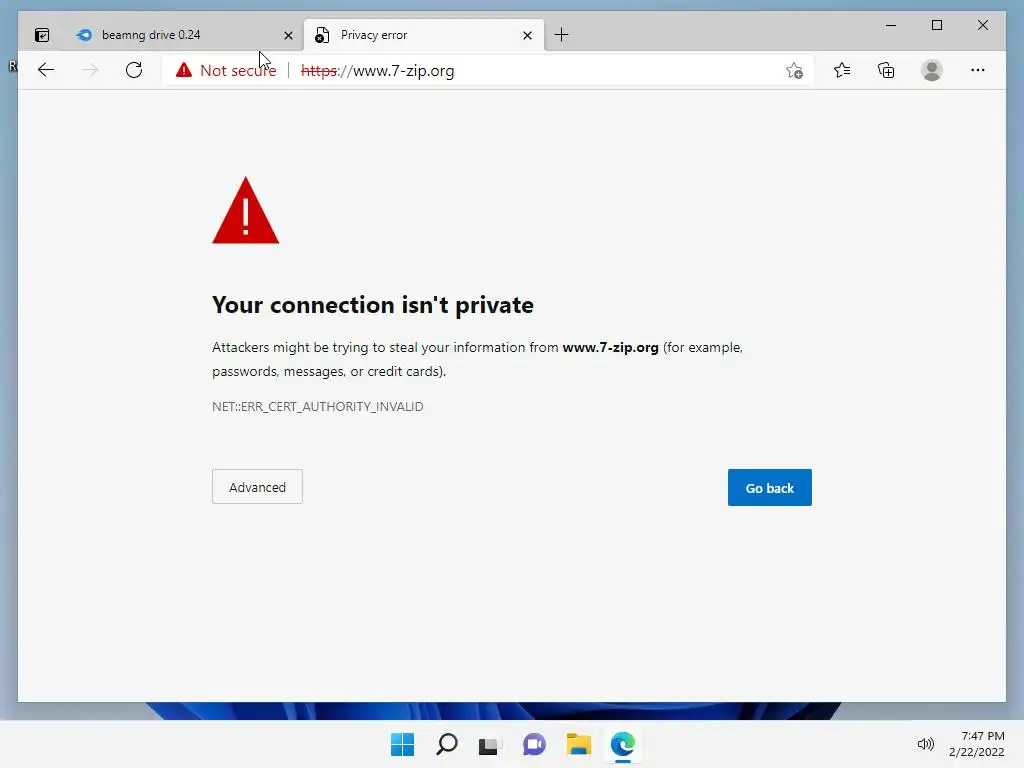Close the beamng drive 0.24 tab
Viewport: 1024px width, 768px height.
tap(288, 35)
